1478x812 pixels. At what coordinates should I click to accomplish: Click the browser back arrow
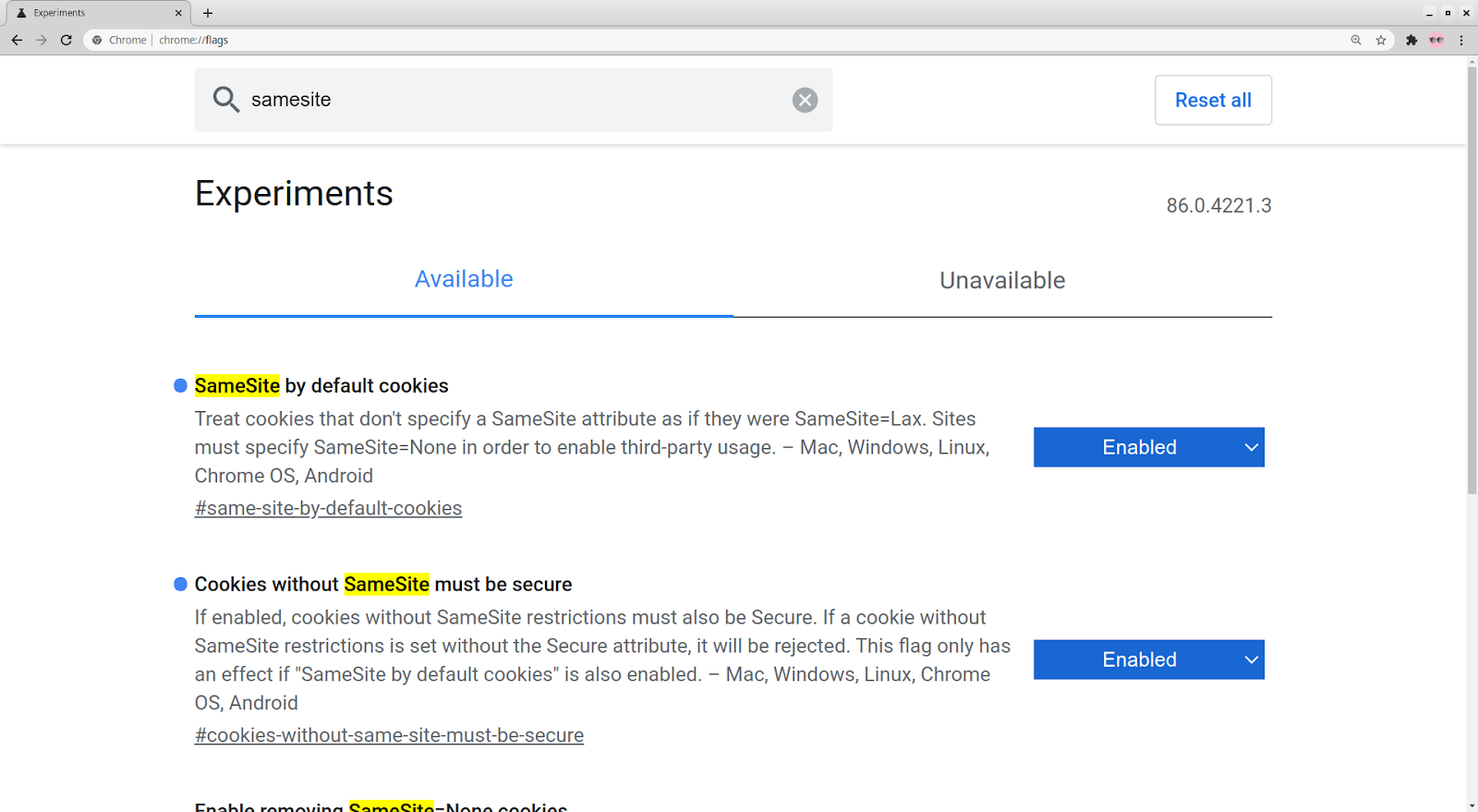coord(17,40)
